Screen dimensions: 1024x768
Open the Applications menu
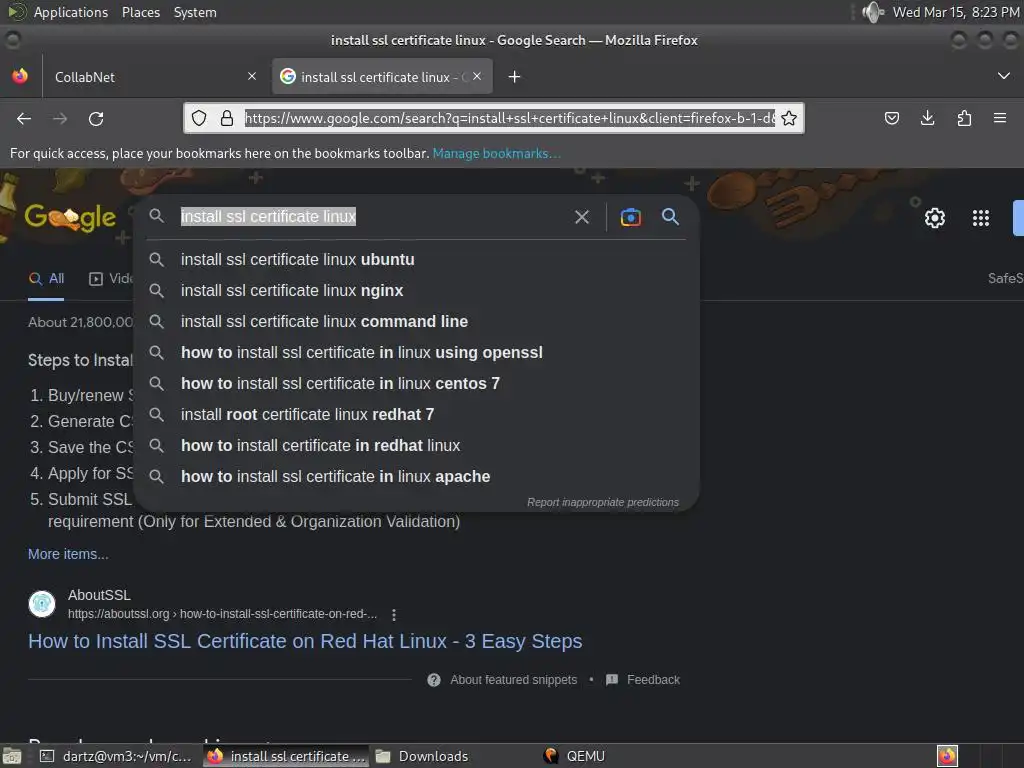coord(71,12)
